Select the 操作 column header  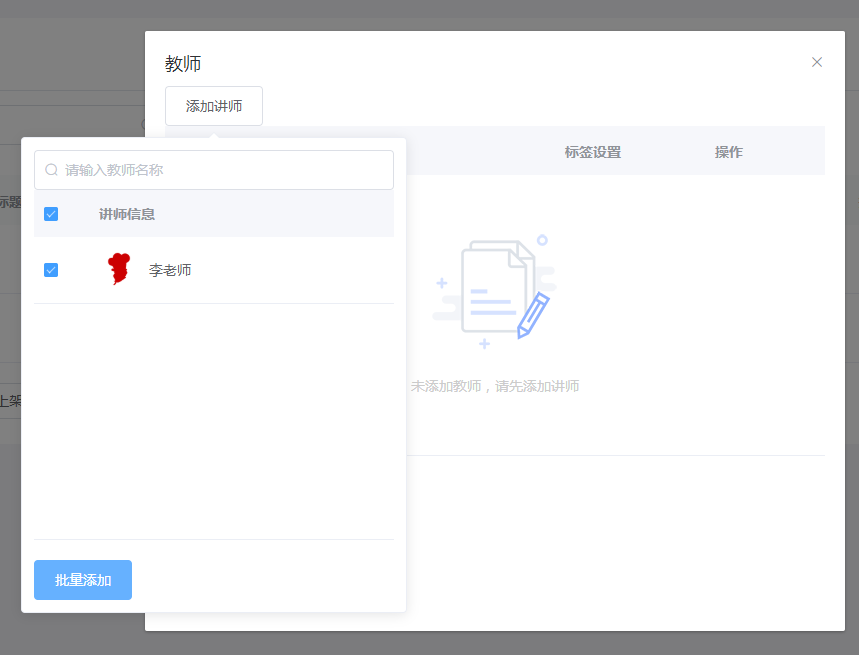(729, 151)
